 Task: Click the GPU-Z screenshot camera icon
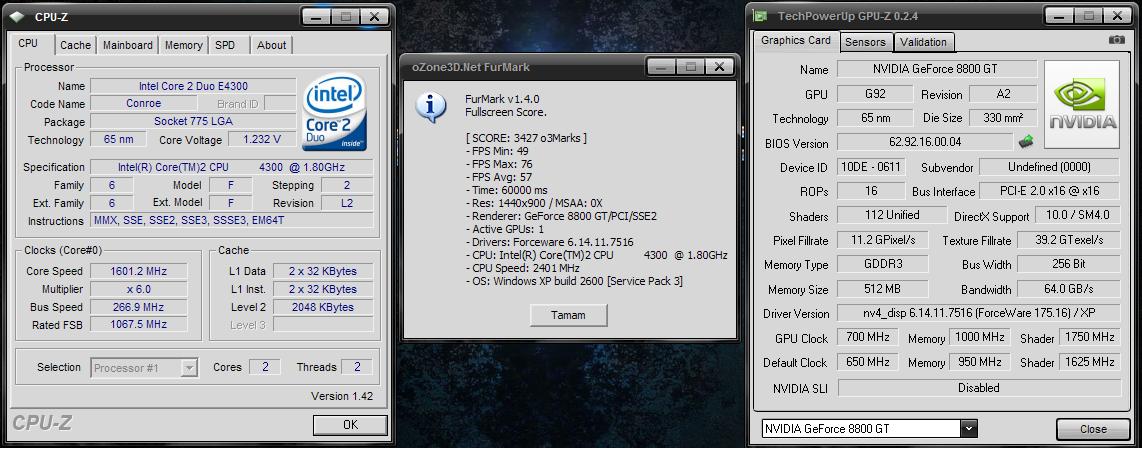click(1117, 40)
